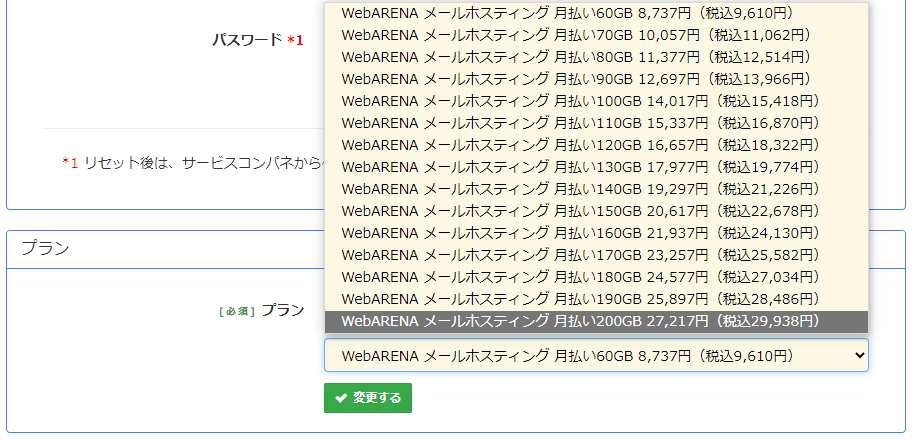
Task: Close the plan combo box via its arrow
Action: pyautogui.click(x=858, y=355)
